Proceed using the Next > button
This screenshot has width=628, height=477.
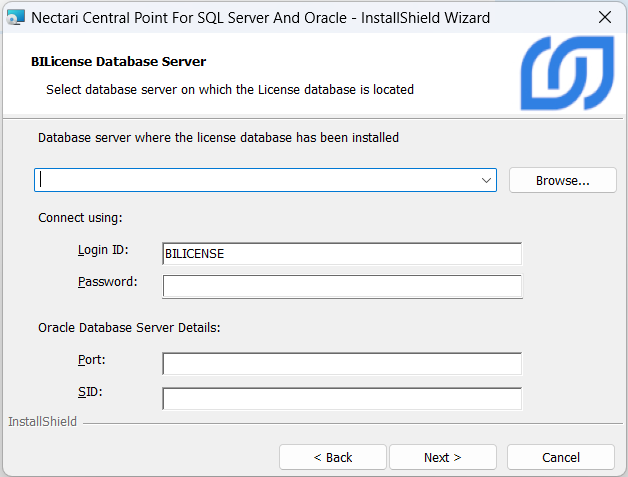click(x=442, y=457)
